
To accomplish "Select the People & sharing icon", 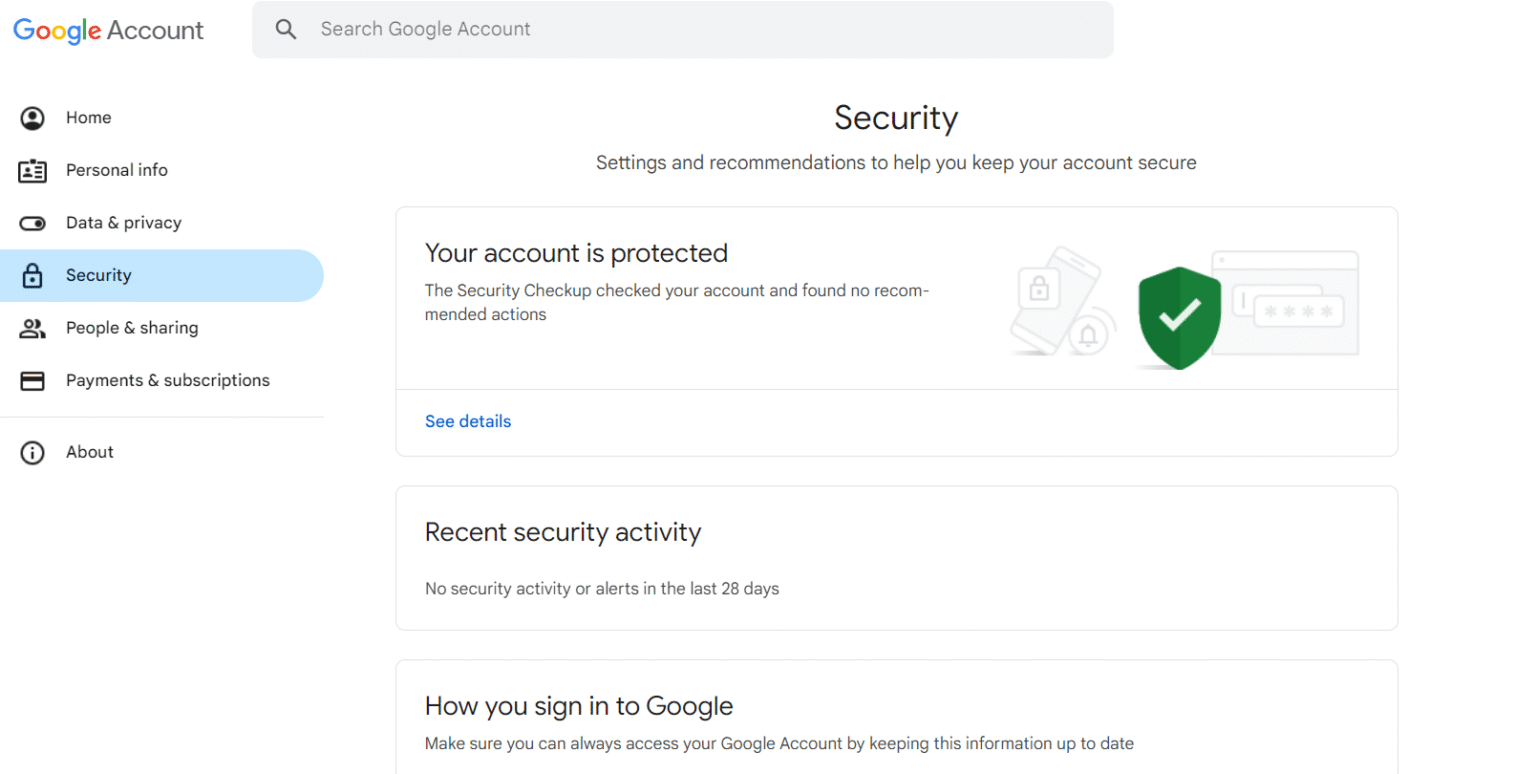I will click(32, 328).
